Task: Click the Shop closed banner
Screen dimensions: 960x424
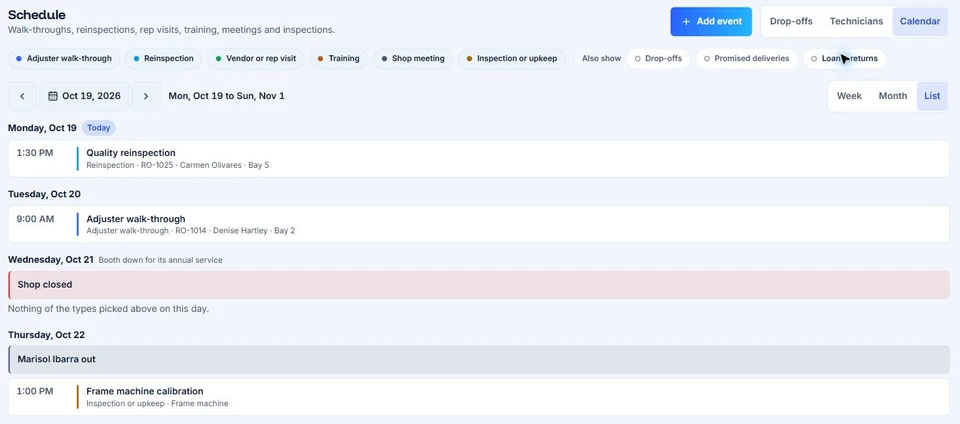Action: 479,285
